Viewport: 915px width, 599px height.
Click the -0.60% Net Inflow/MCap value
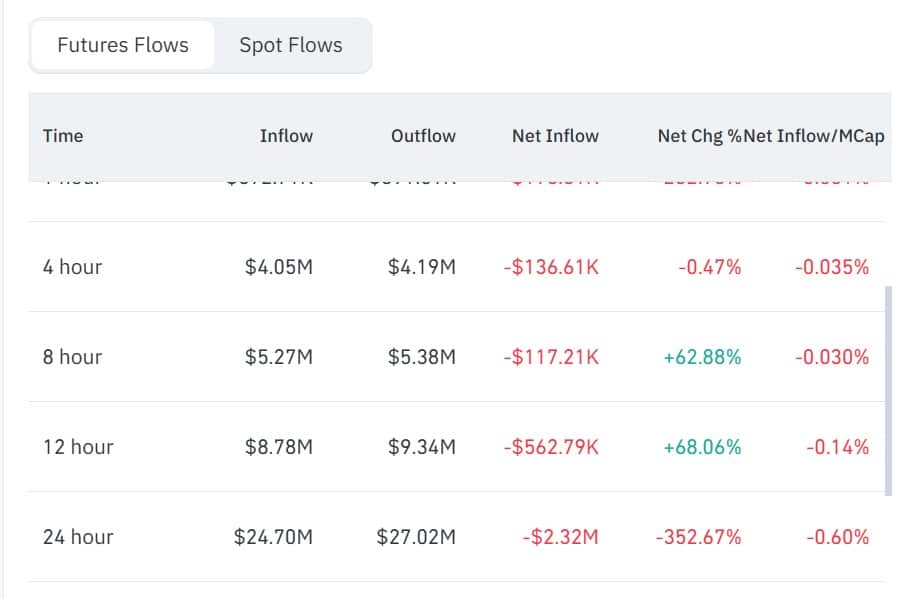coord(838,537)
